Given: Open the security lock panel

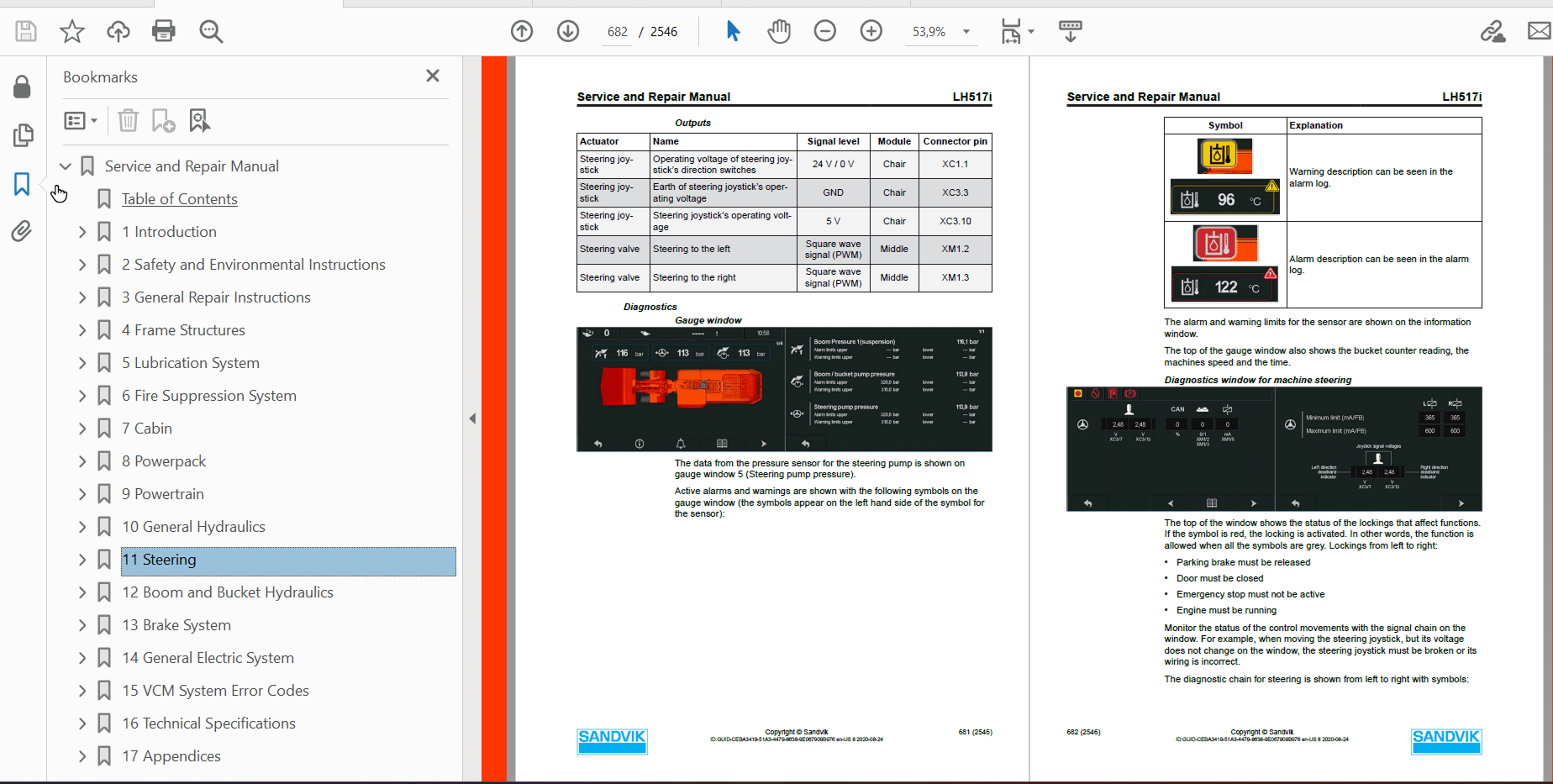Looking at the screenshot, I should click(23, 87).
